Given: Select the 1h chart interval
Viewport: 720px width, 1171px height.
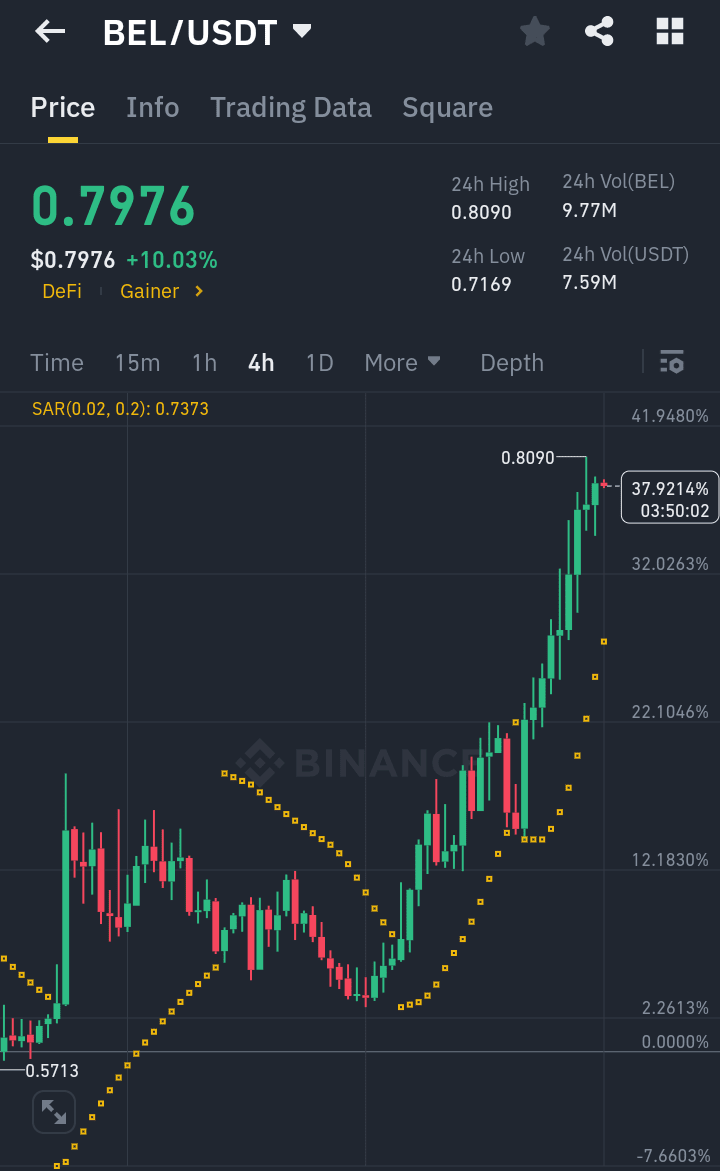Looking at the screenshot, I should [x=204, y=363].
